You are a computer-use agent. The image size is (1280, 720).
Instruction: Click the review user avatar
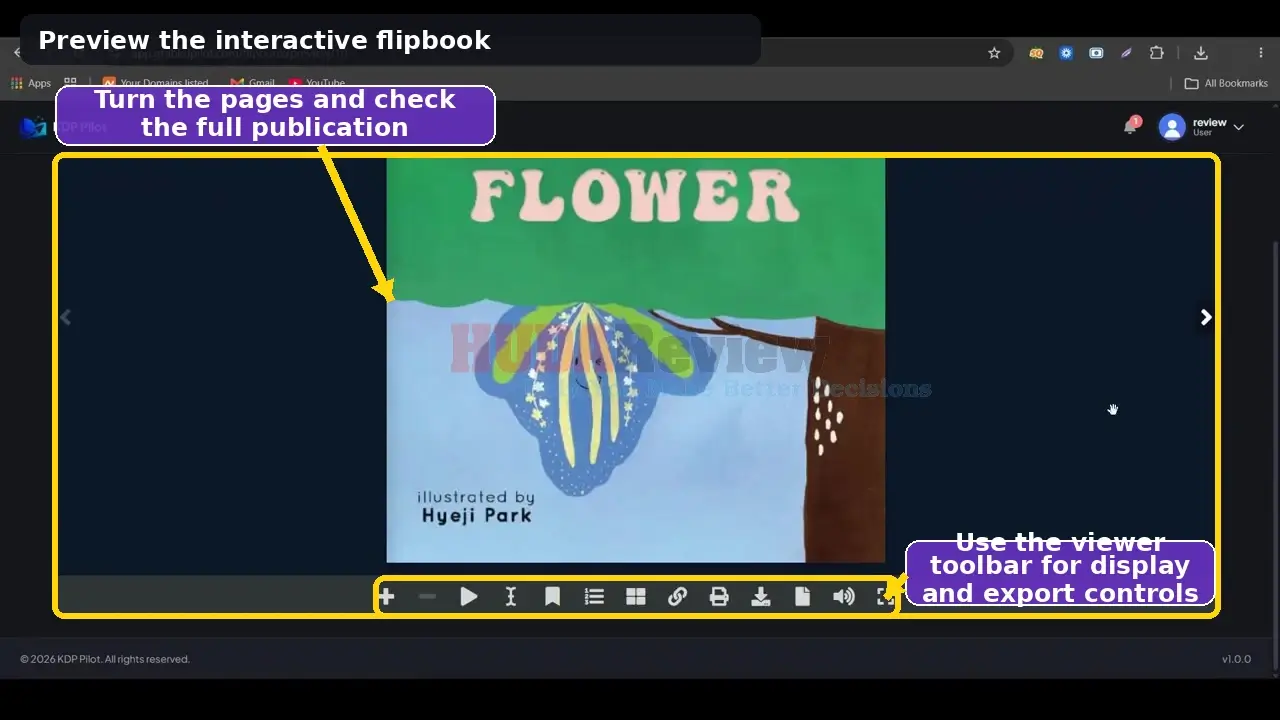pyautogui.click(x=1172, y=127)
